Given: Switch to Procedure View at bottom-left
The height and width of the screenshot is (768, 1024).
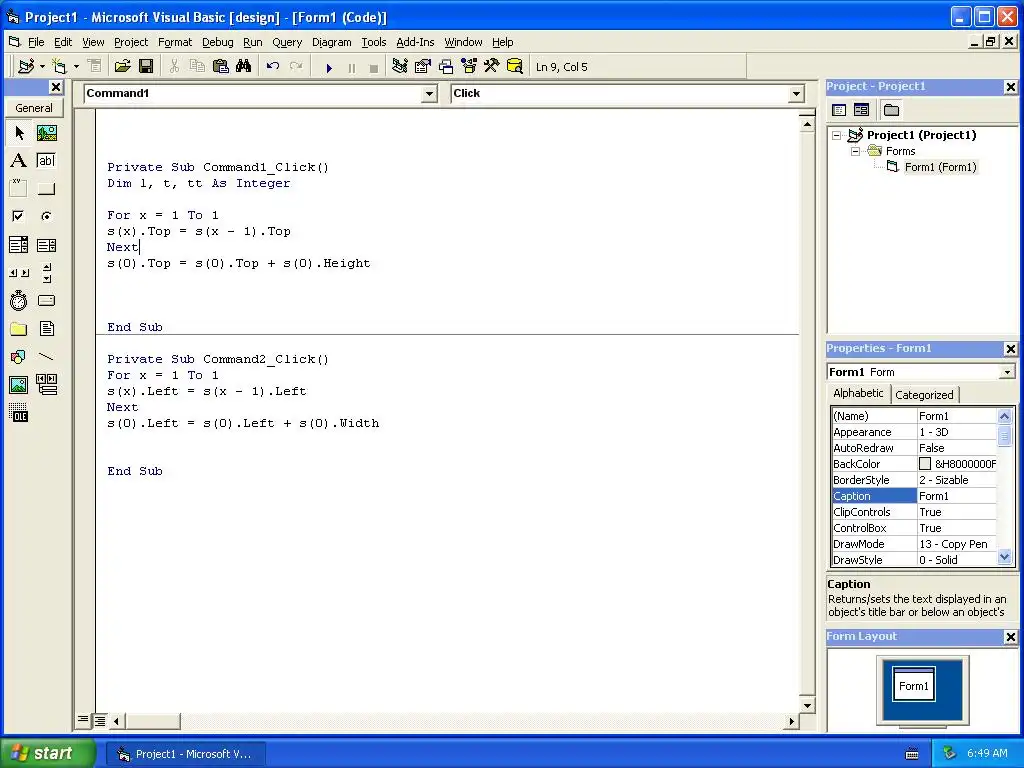Looking at the screenshot, I should click(83, 720).
